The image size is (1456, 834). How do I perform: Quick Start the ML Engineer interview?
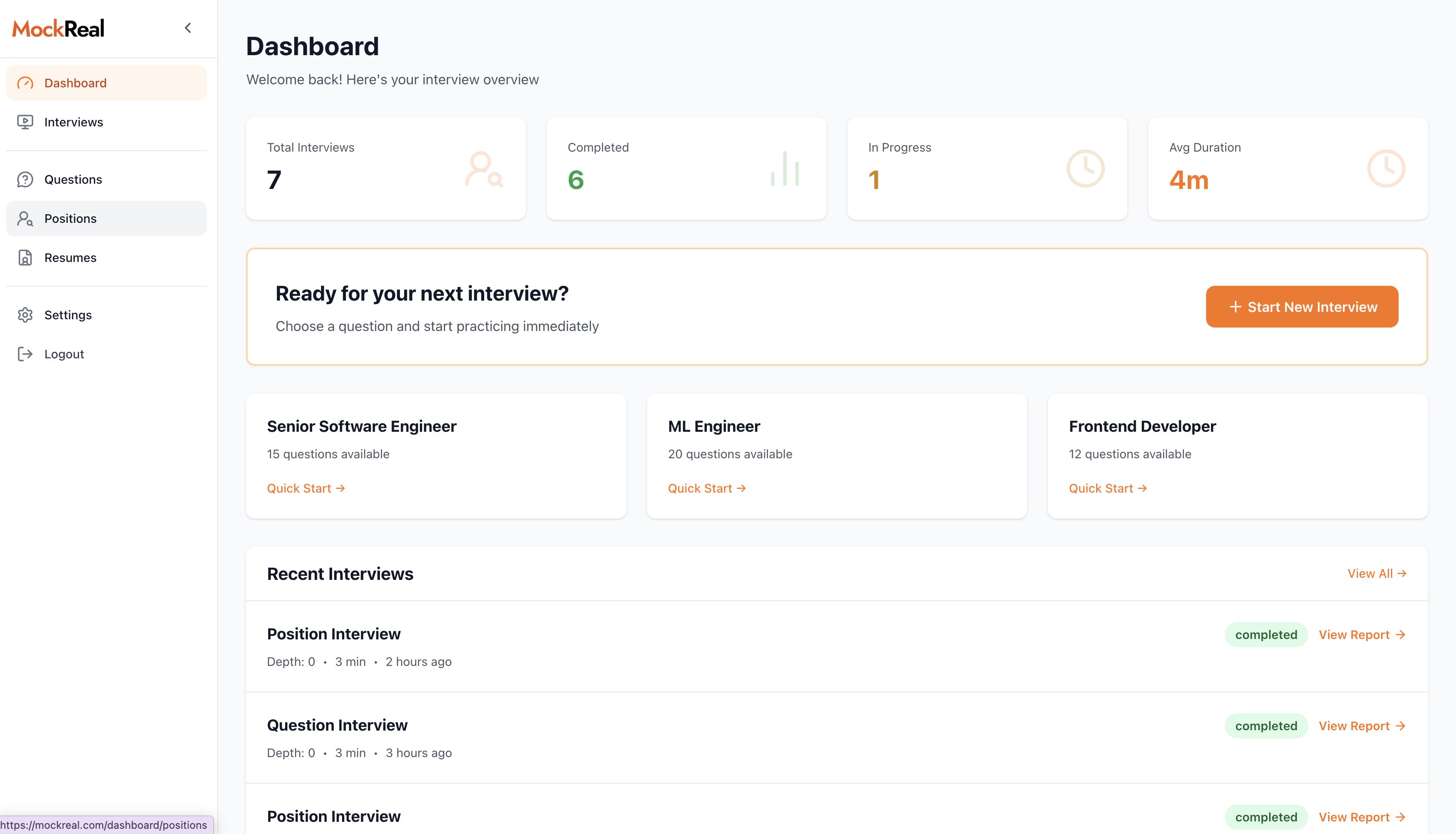click(x=707, y=488)
